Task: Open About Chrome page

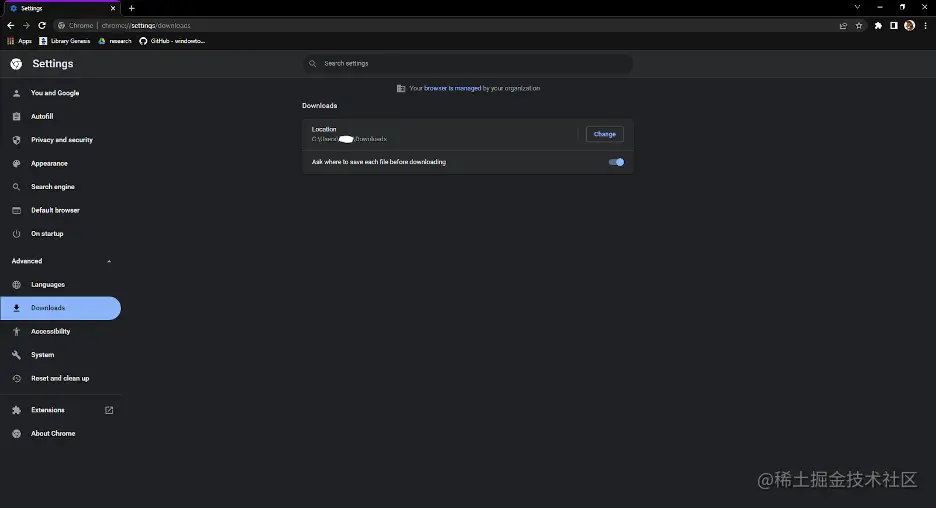Action: [60, 433]
